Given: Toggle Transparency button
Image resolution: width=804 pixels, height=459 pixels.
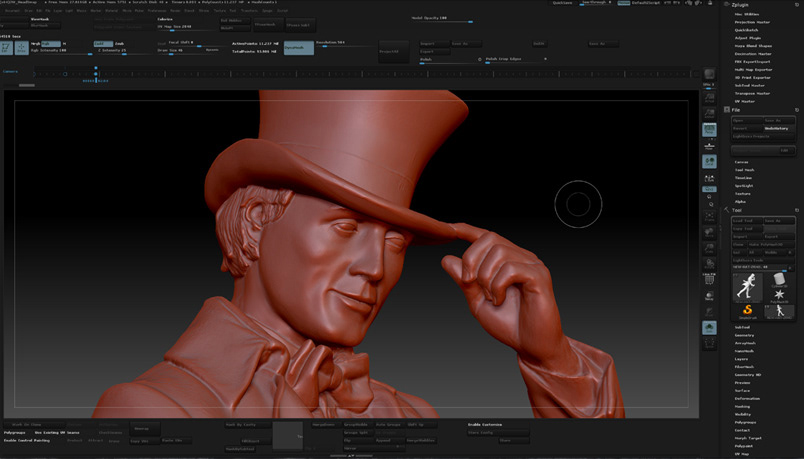Looking at the screenshot, I should [709, 295].
